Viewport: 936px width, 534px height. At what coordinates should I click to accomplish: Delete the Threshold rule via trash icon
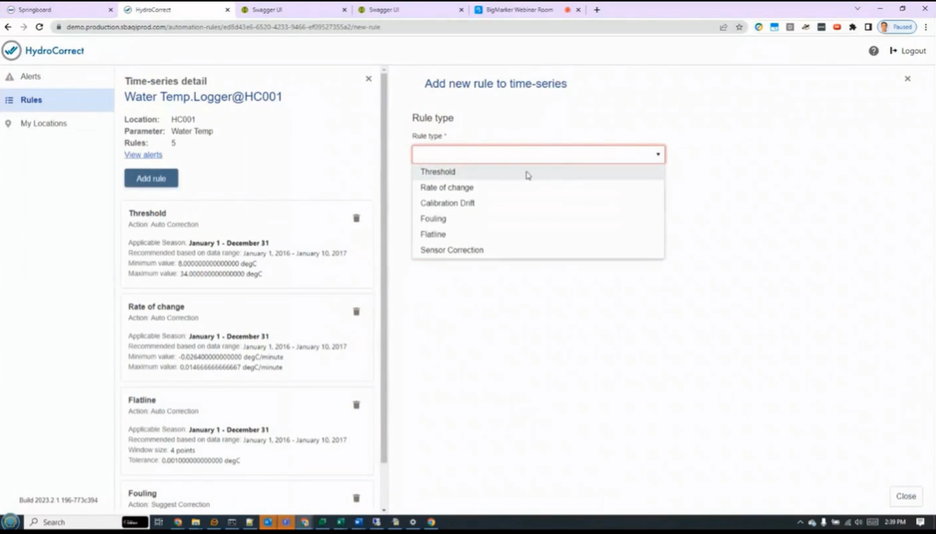point(356,218)
